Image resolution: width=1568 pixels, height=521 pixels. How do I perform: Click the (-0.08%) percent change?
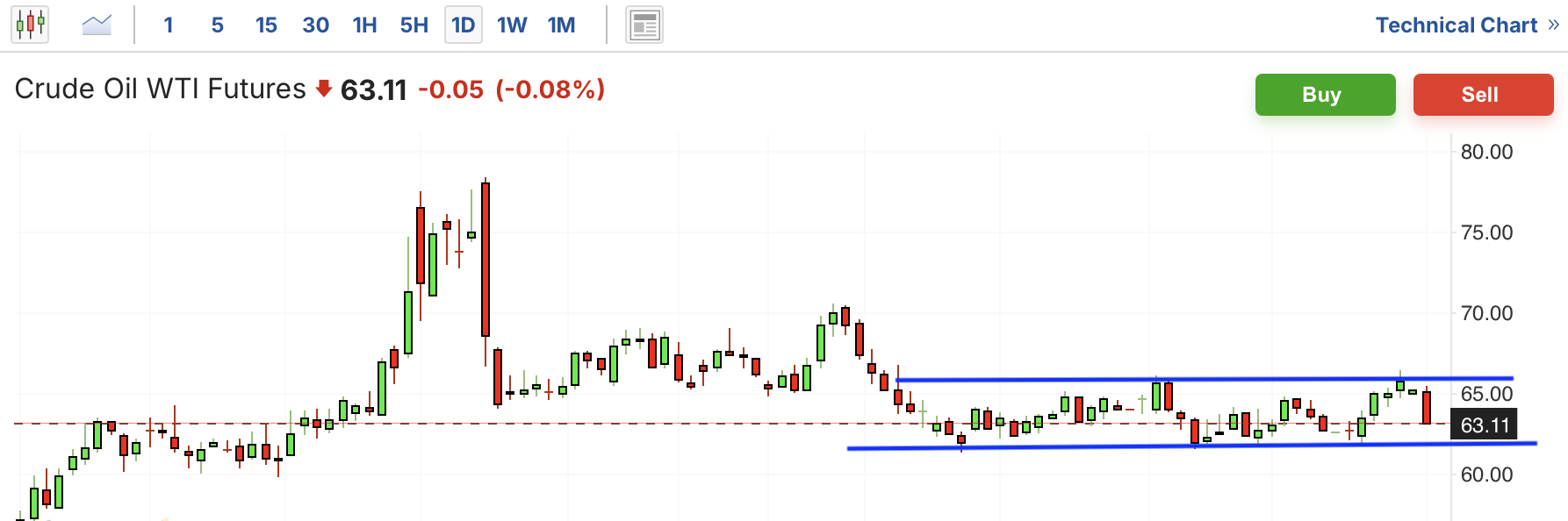click(x=550, y=89)
